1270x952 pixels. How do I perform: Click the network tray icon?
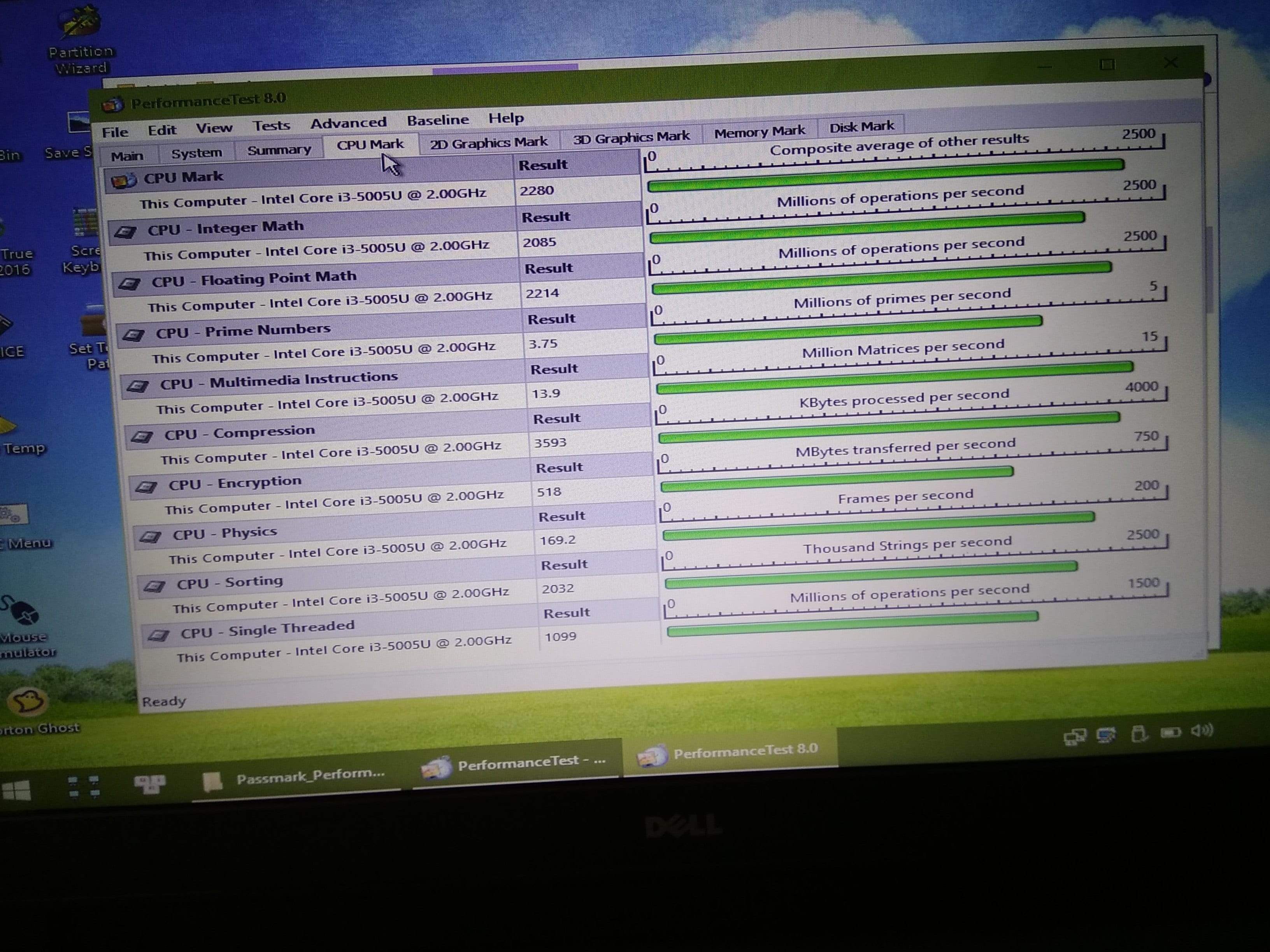click(x=1075, y=736)
